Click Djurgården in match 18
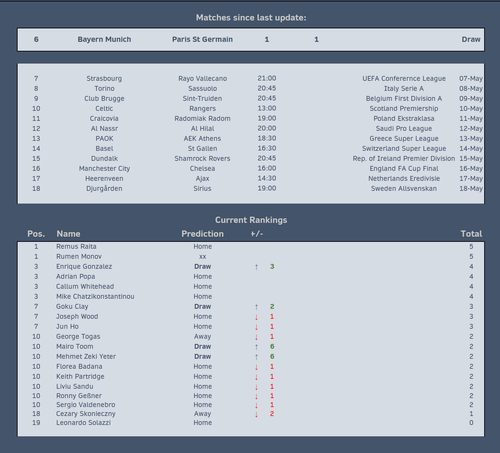Screen dimensions: 500x453 tap(104, 189)
